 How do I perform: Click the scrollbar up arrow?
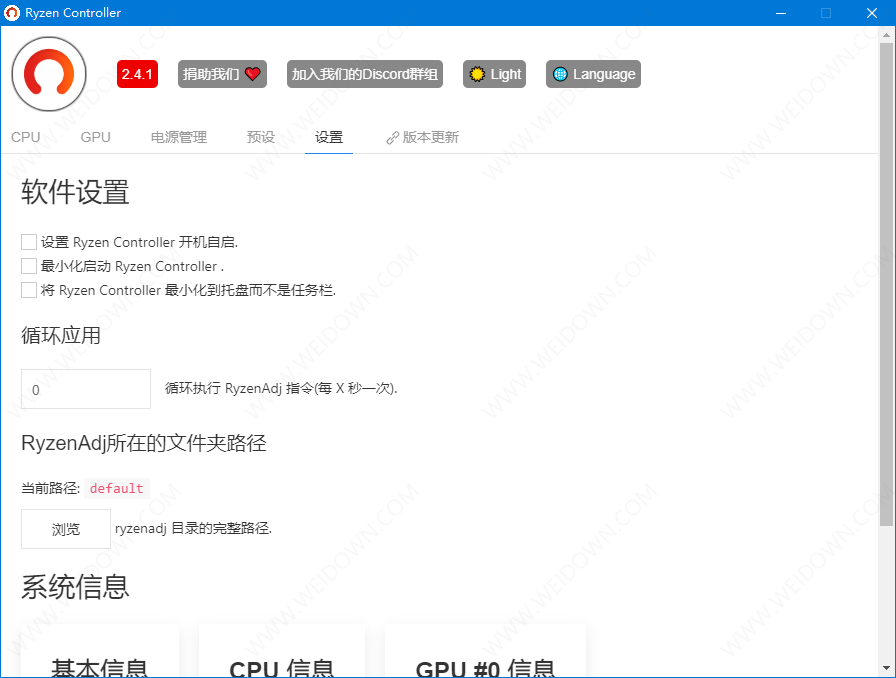click(x=886, y=34)
